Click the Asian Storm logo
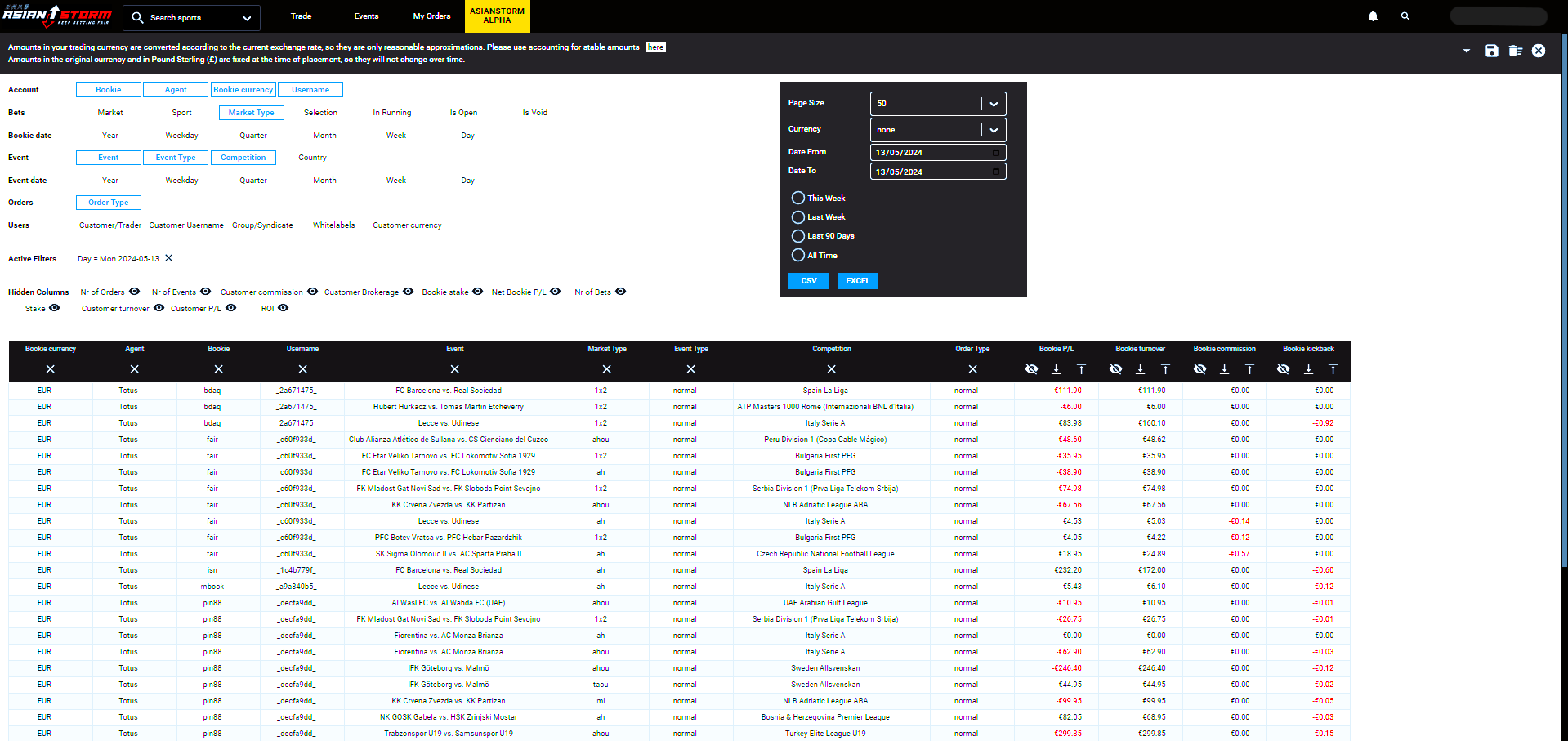The height and width of the screenshot is (741, 1568). pos(57,16)
